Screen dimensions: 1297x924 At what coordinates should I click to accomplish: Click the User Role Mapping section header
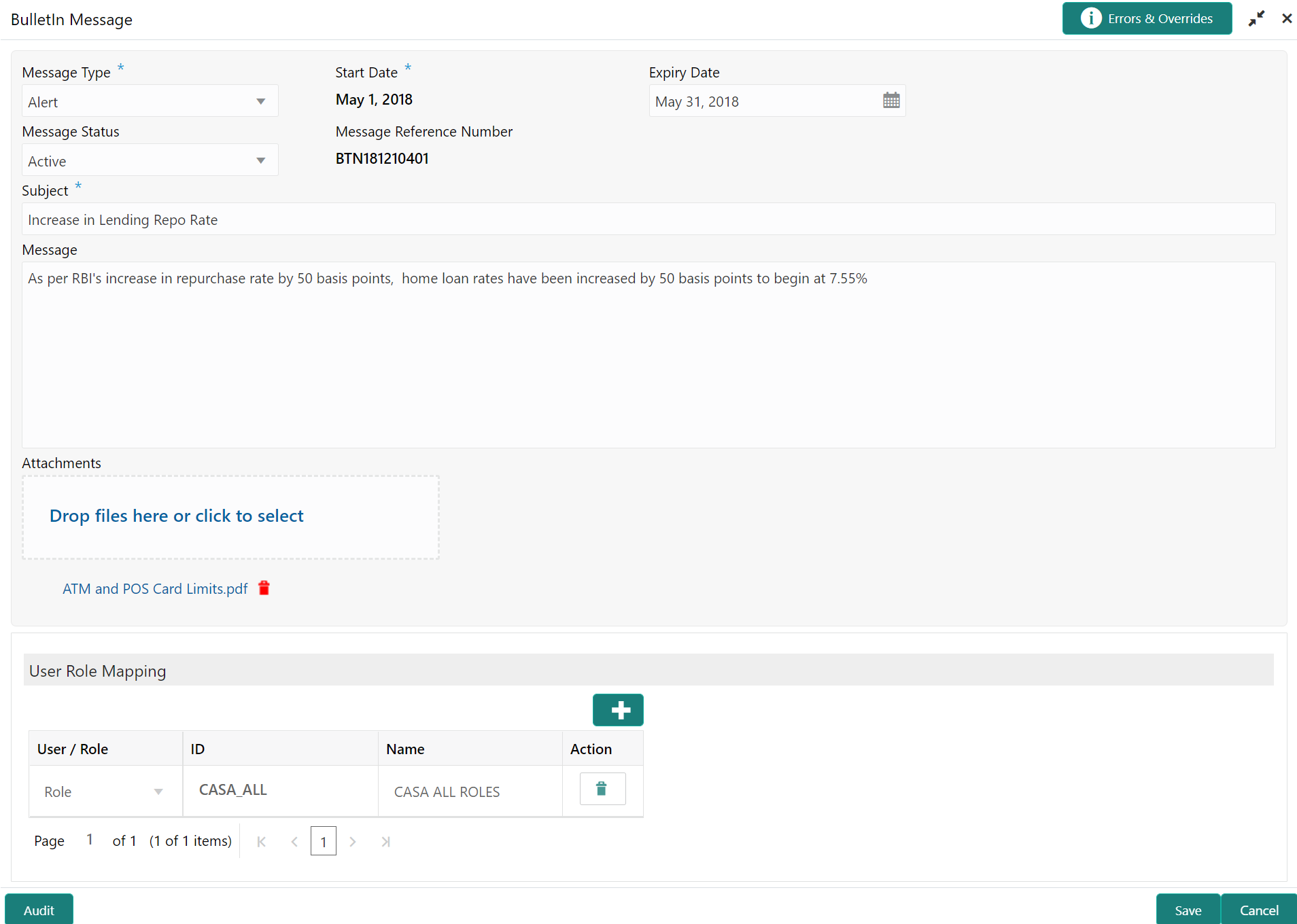(x=648, y=671)
